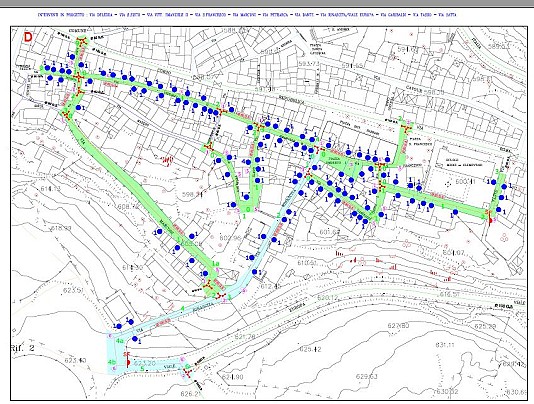Screen dimensions: 534x404
Task: Click the red junction marker near segment 6
Action: (x=187, y=372)
